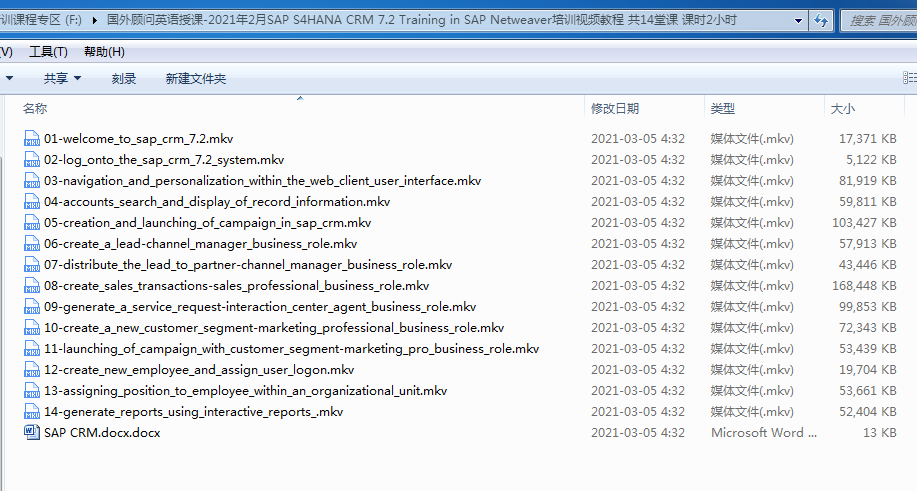The image size is (917, 491).
Task: Click the 刻录 (Burn) button
Action: point(123,78)
